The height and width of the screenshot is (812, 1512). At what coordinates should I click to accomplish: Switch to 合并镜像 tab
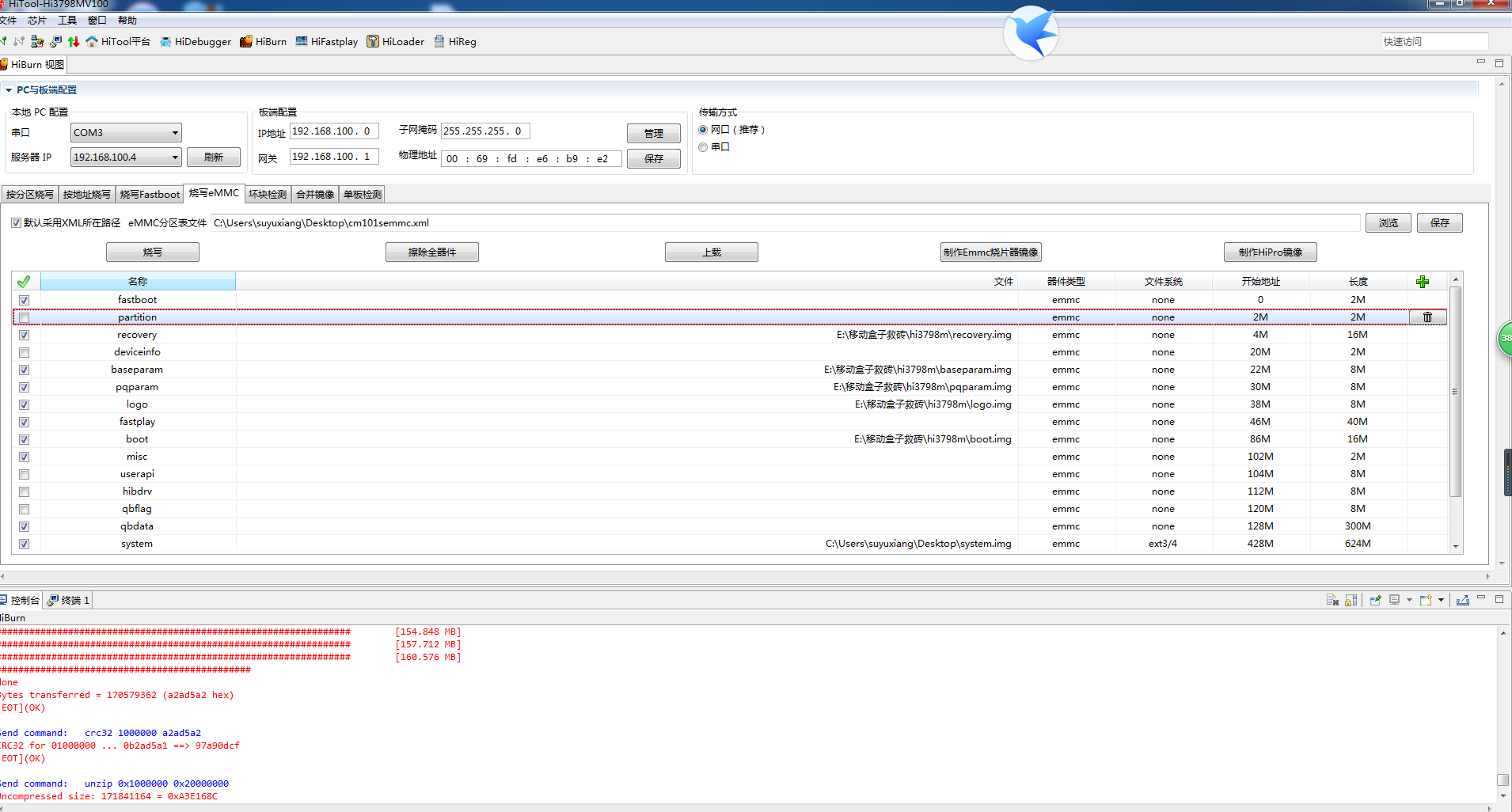(315, 194)
